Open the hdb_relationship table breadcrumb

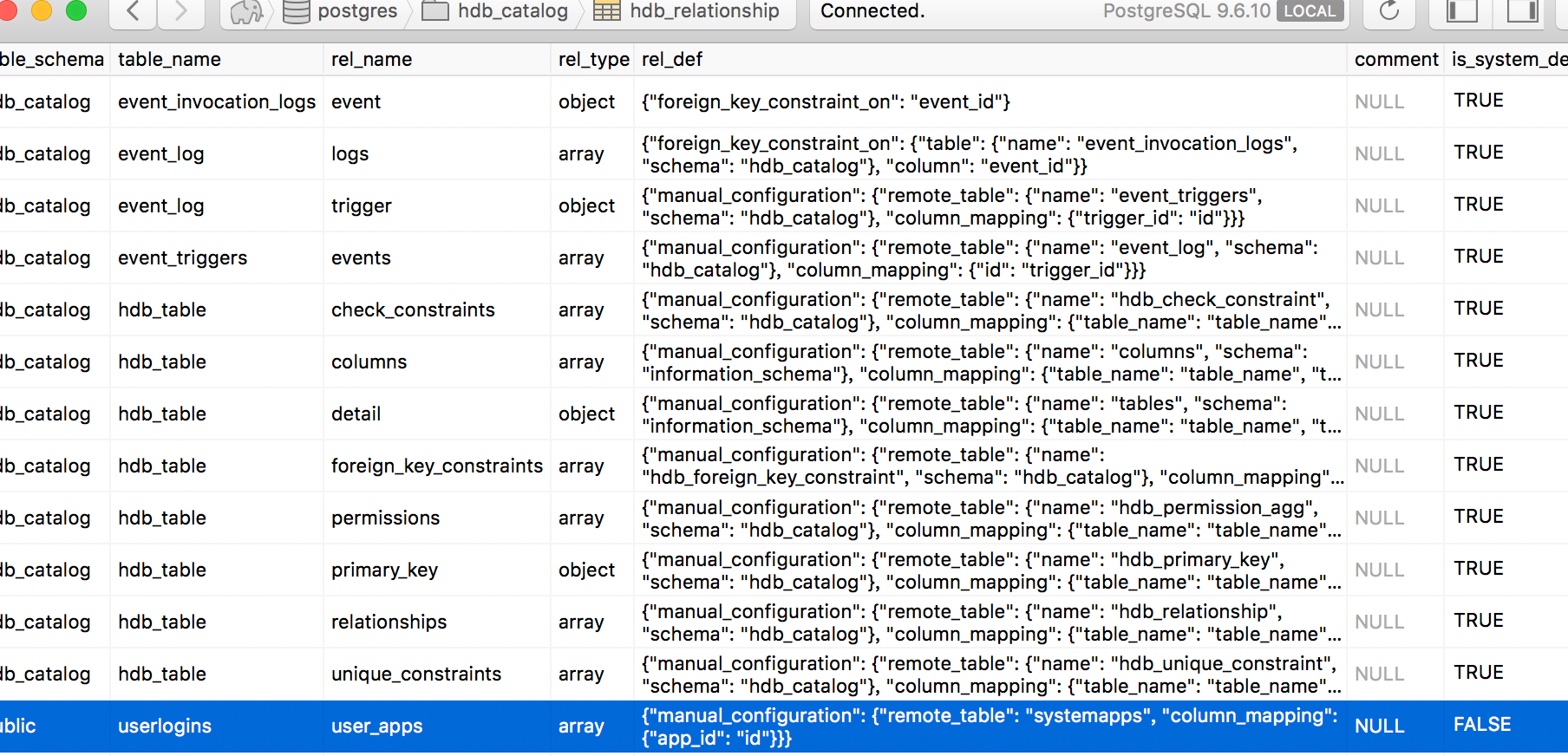[x=686, y=11]
